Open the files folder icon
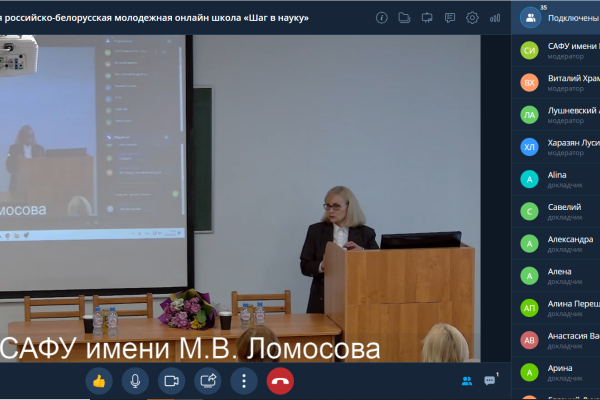Viewport: 600px width, 400px height. point(404,17)
